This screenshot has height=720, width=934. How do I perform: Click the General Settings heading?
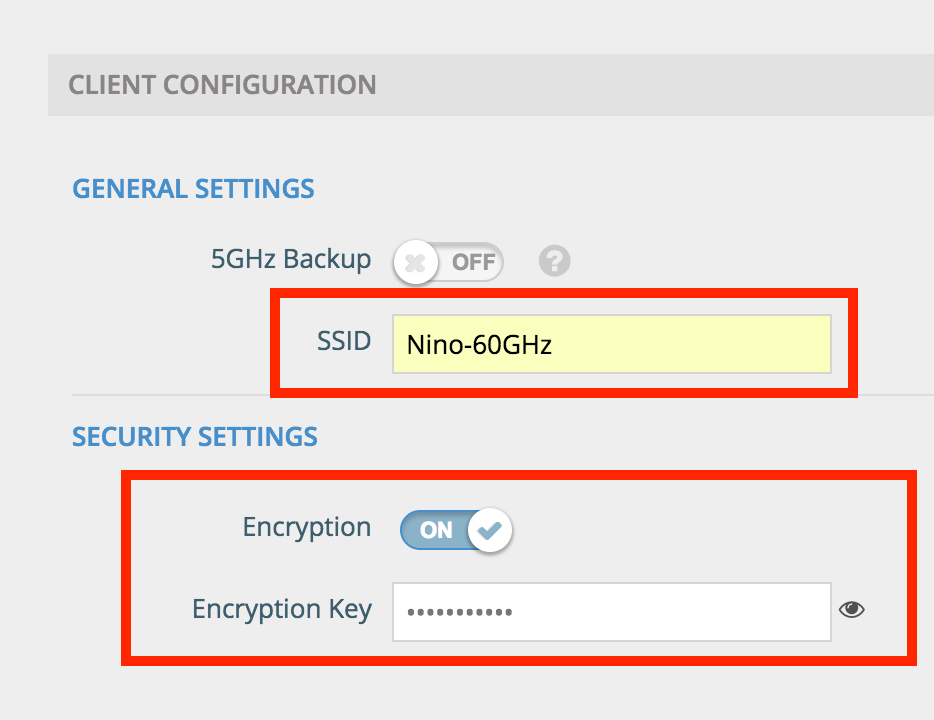point(193,189)
